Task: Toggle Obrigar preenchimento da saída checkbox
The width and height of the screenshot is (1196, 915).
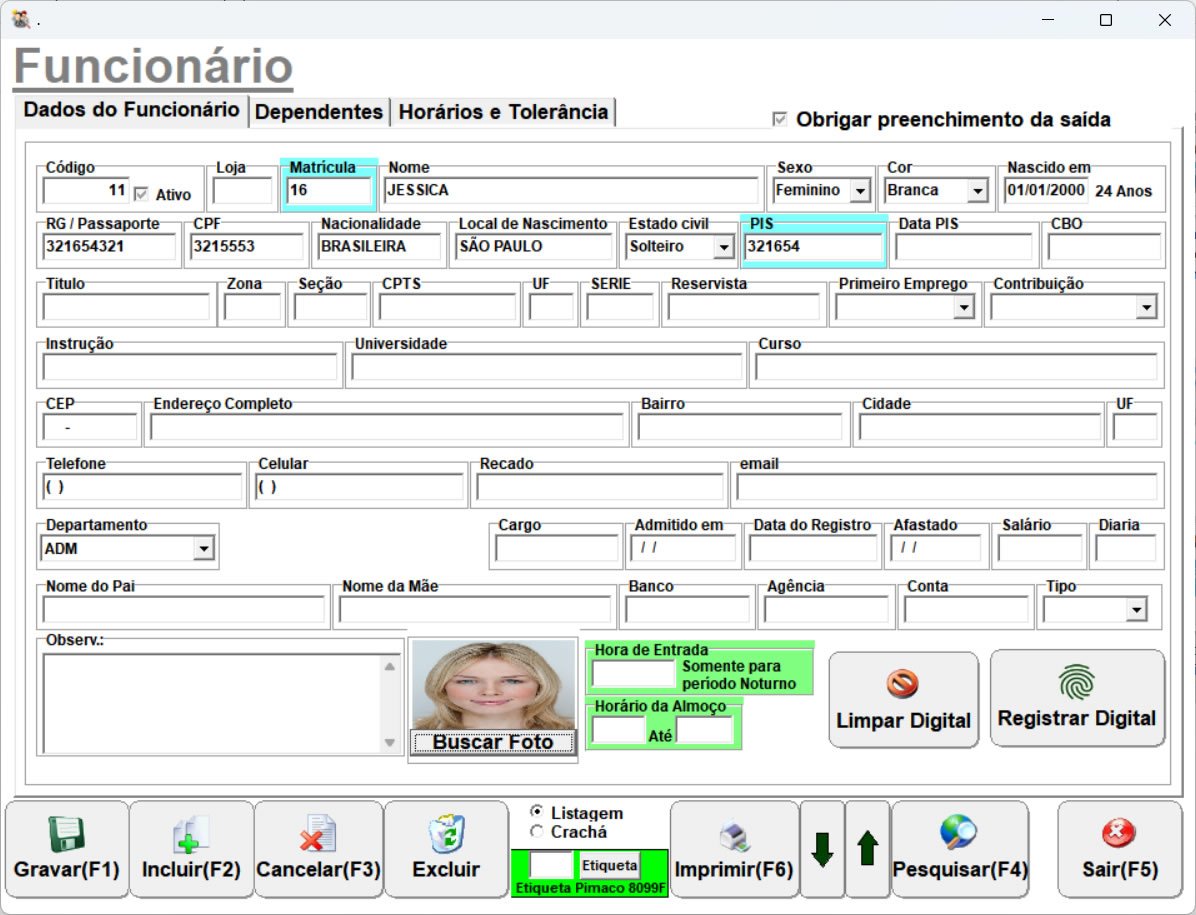Action: (780, 119)
